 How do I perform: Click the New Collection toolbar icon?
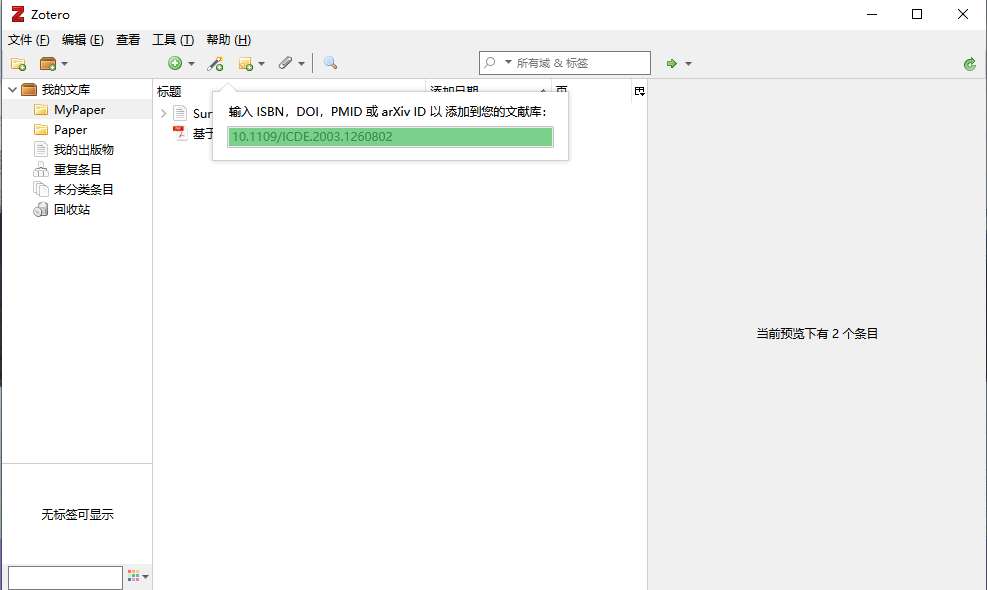(x=18, y=64)
